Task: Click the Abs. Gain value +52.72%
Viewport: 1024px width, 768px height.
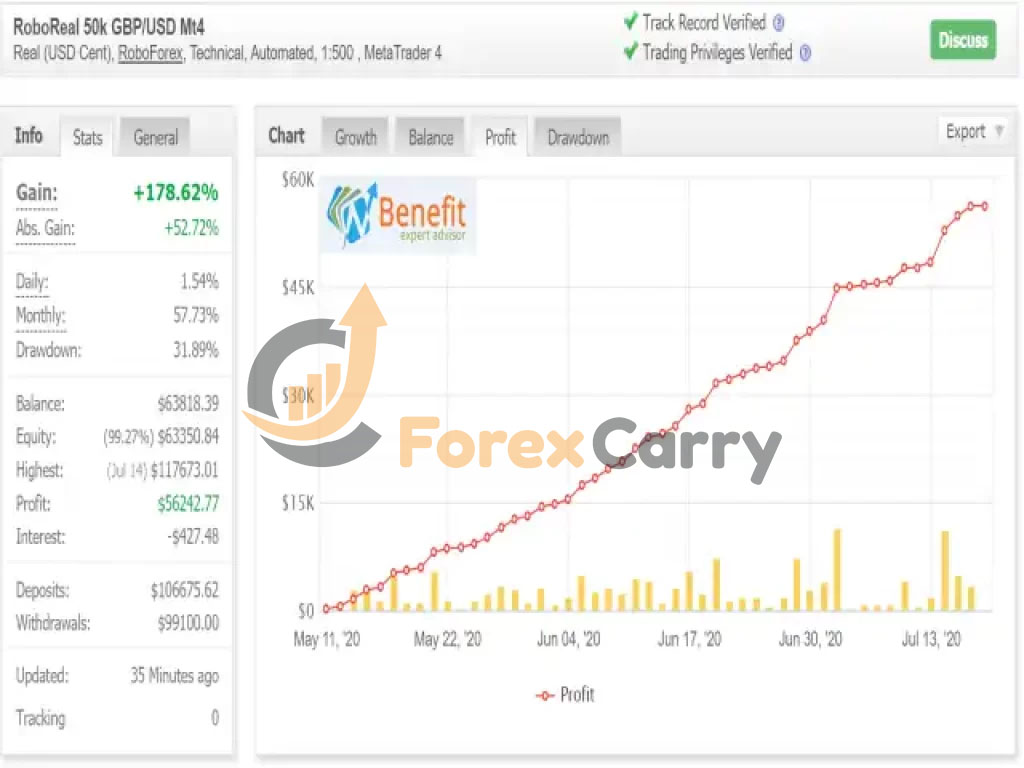Action: point(191,228)
